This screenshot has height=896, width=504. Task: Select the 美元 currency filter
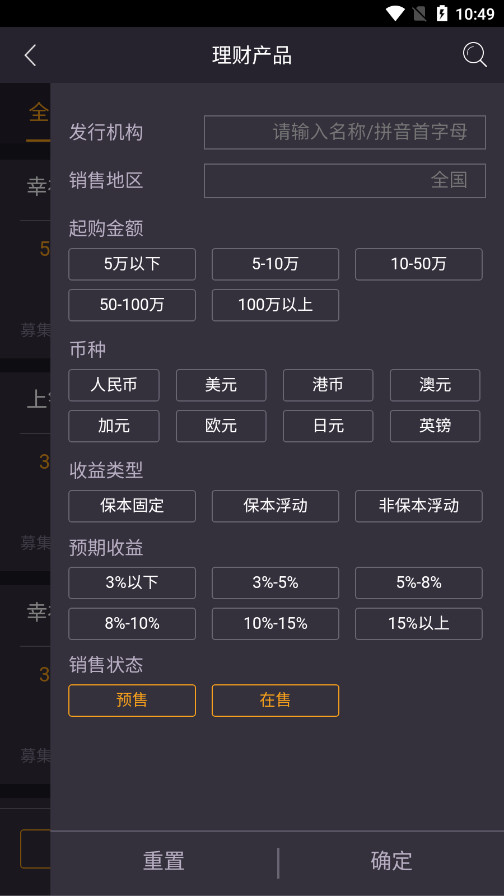[x=221, y=385]
